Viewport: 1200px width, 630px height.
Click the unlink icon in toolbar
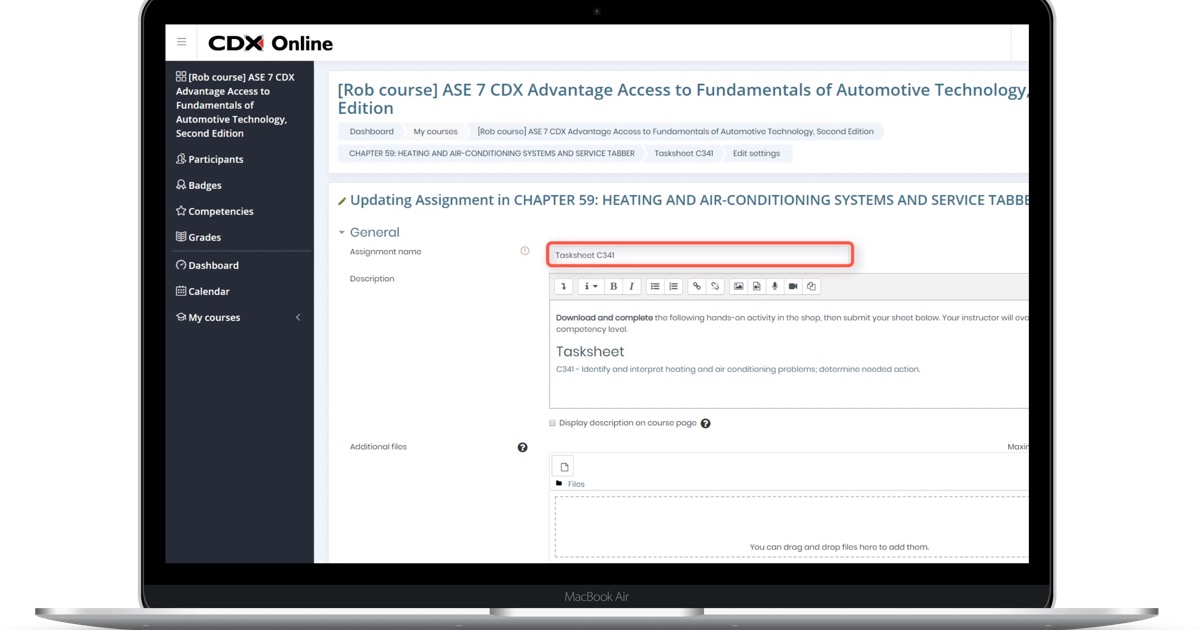(715, 287)
